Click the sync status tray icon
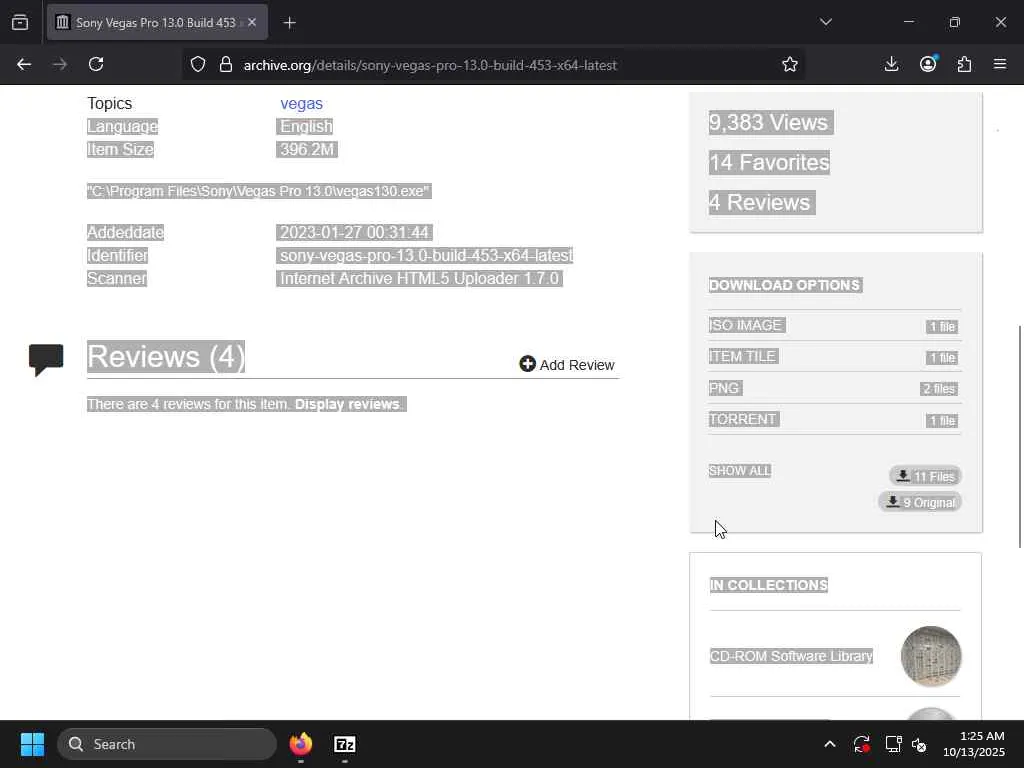 click(x=861, y=744)
